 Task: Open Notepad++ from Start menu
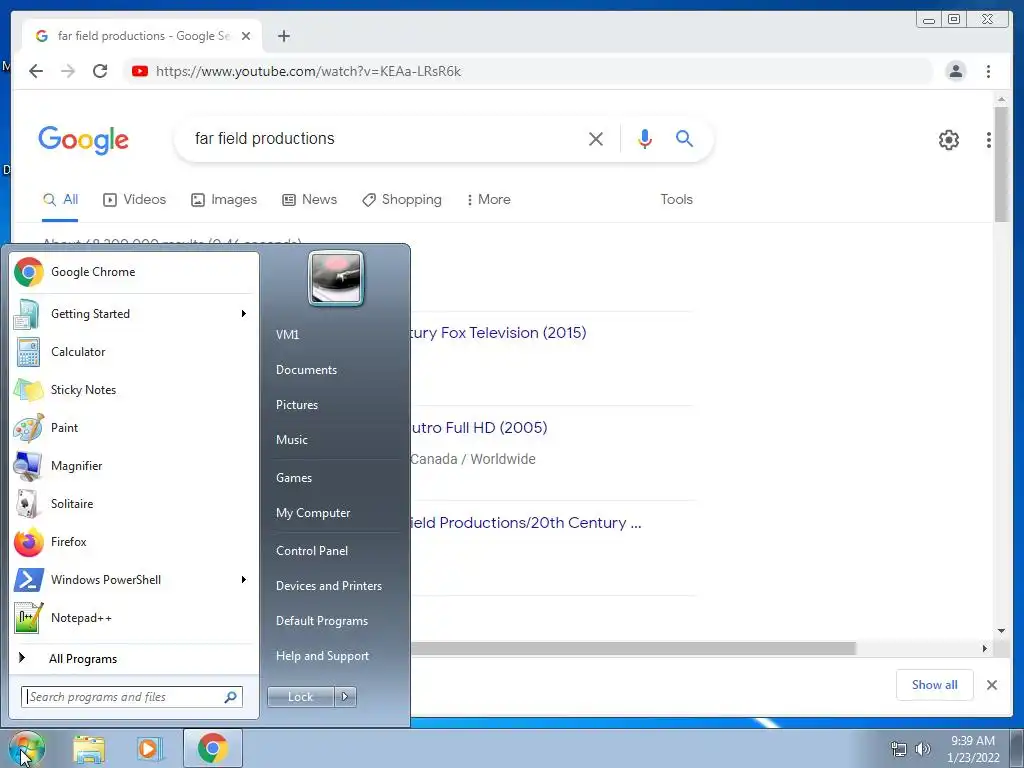133,617
